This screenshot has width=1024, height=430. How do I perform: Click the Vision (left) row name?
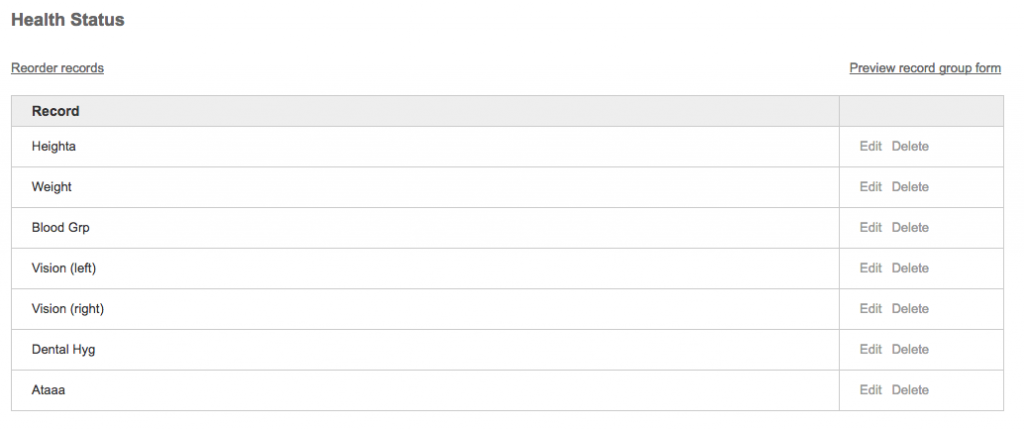pyautogui.click(x=64, y=268)
